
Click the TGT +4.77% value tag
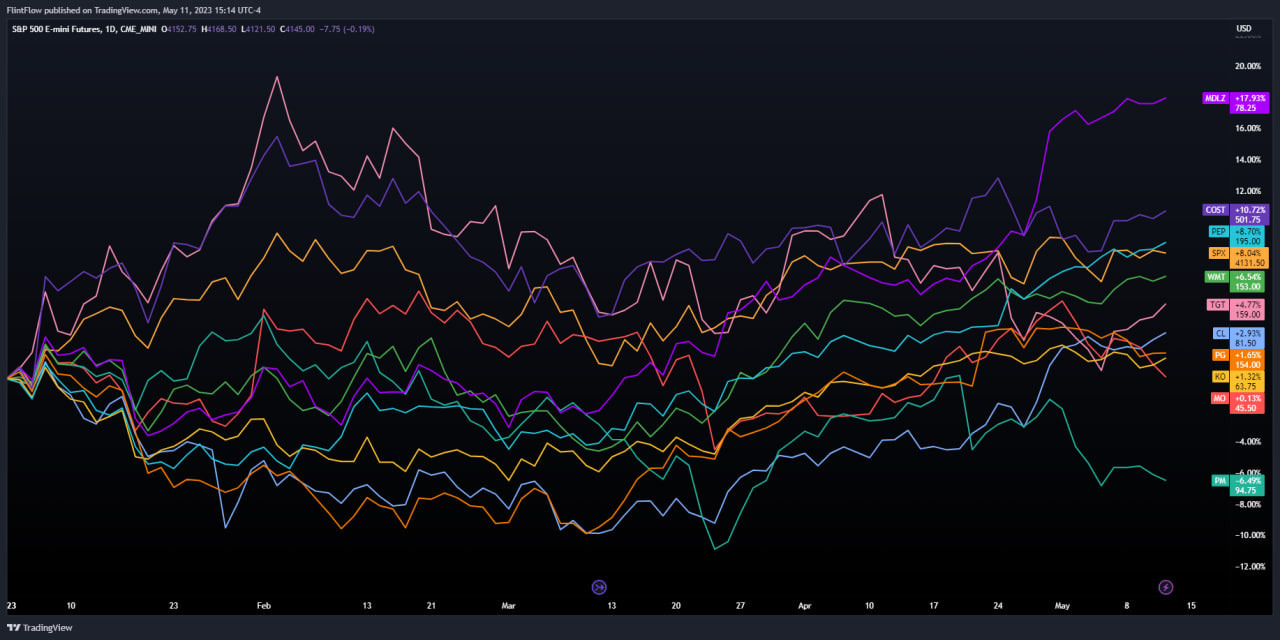click(x=1249, y=308)
